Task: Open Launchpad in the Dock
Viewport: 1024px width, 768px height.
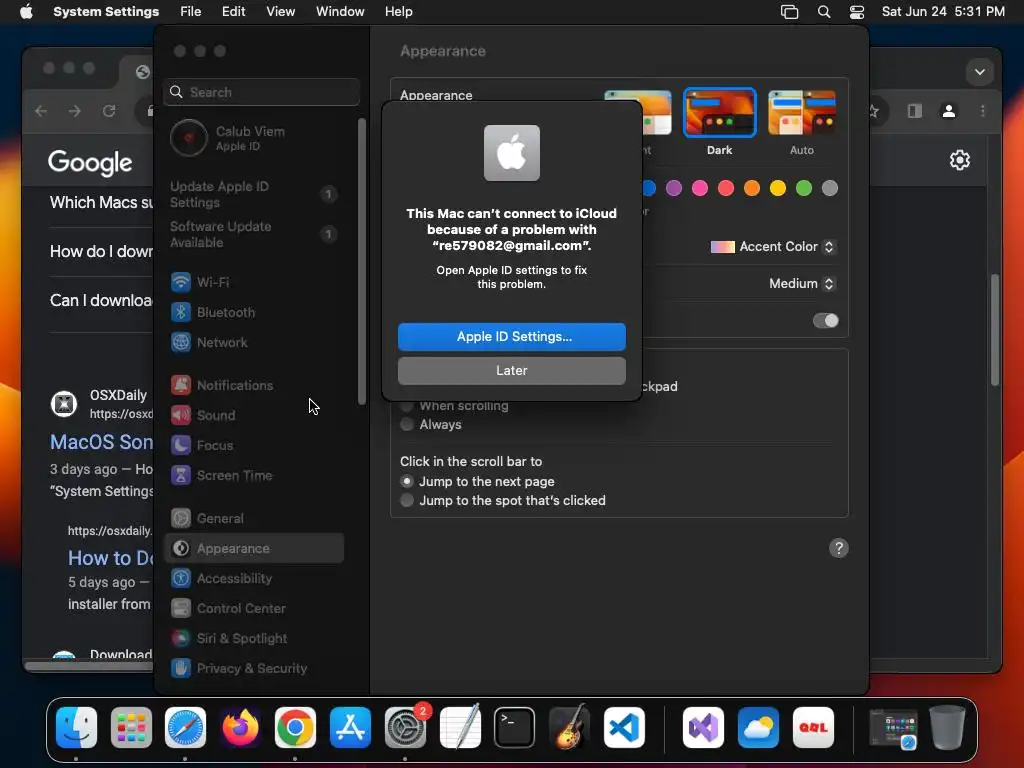Action: click(131, 727)
